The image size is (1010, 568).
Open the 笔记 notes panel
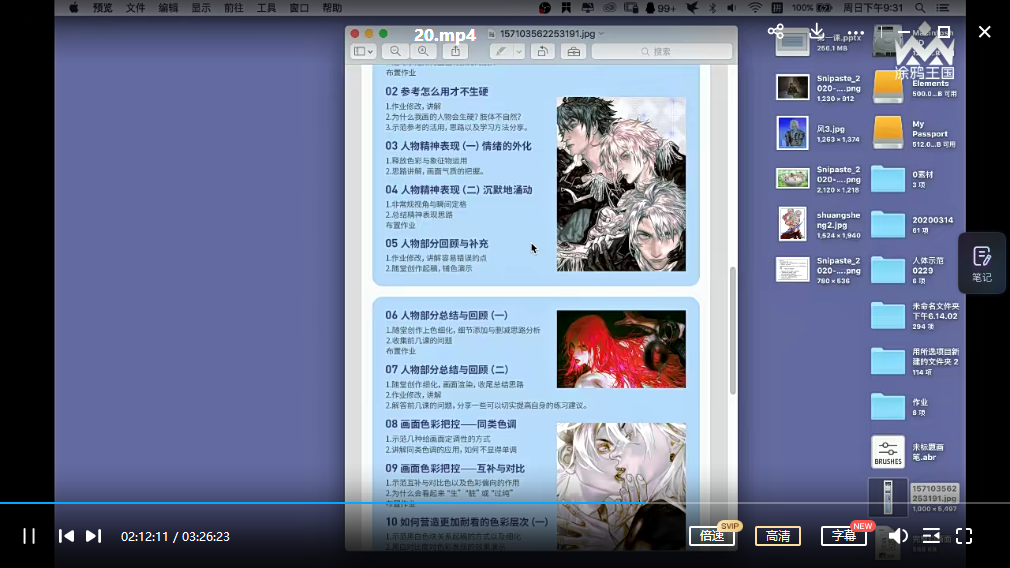click(982, 263)
